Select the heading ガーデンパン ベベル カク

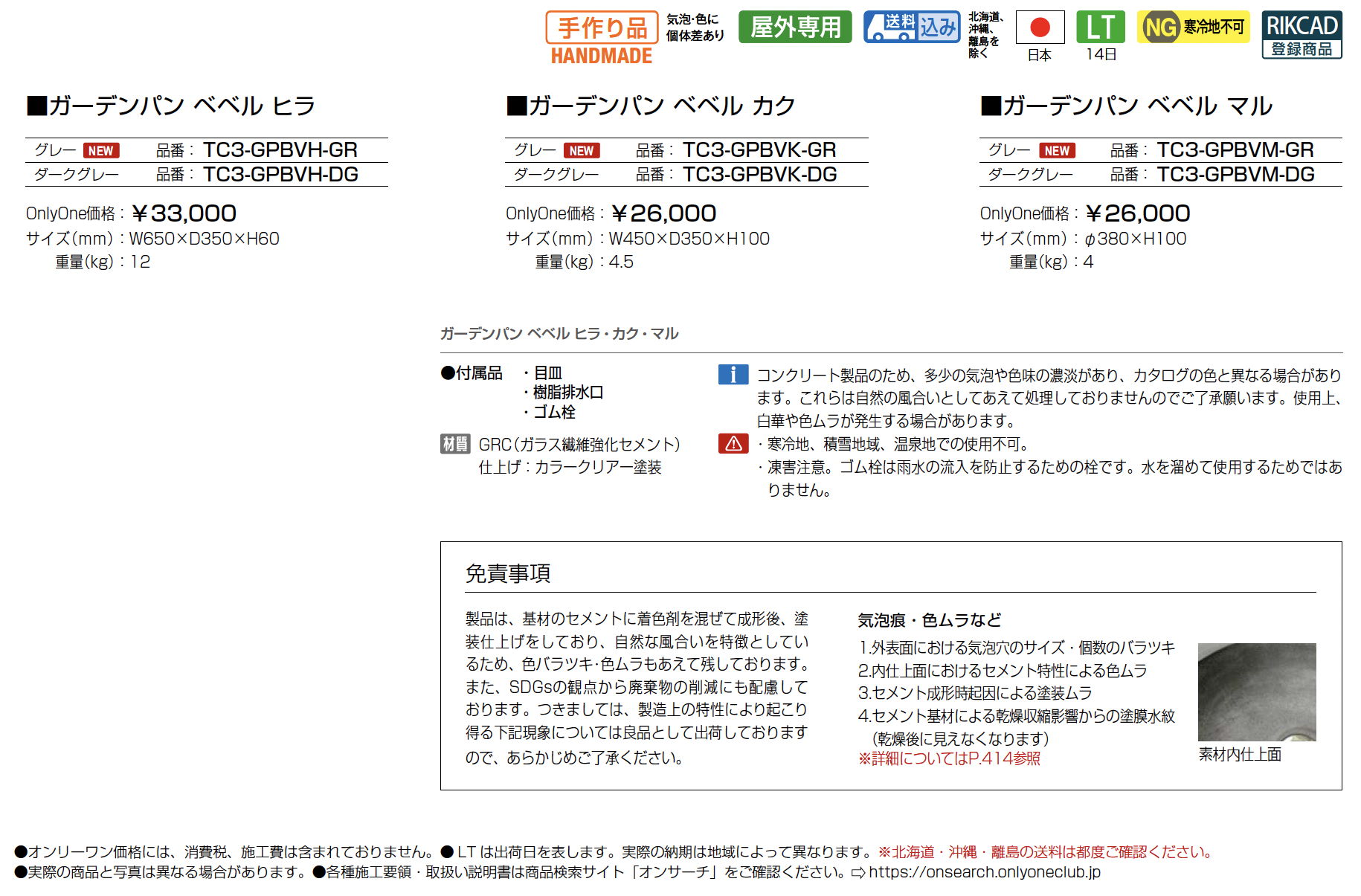[x=651, y=106]
